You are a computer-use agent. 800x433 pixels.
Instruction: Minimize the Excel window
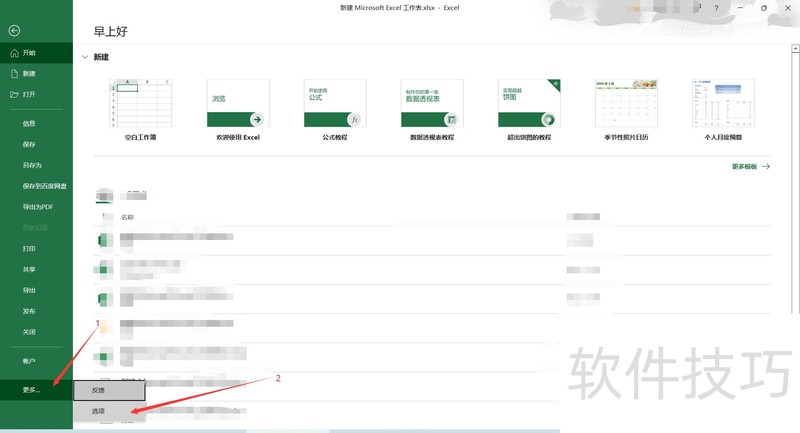(740, 8)
